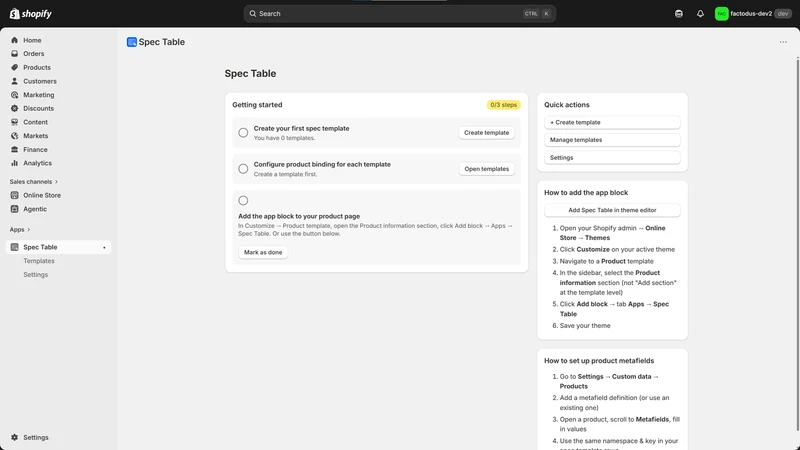Click + Create template quick action
Screen dimensions: 800x450
tap(612, 122)
